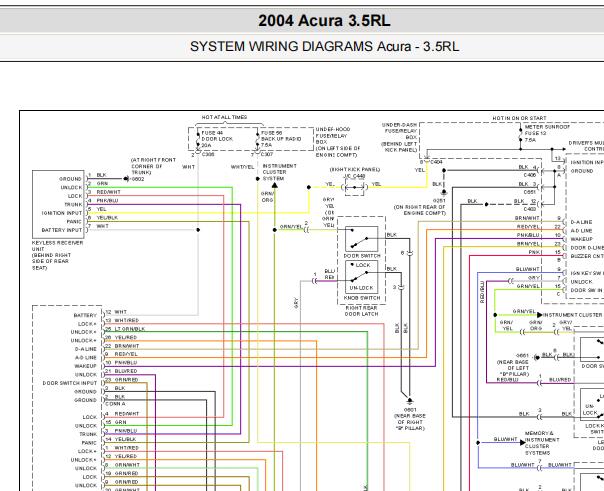Click the "INSTRUMENT CLUSTER SYSTEM" reference near C307
Image resolution: width=604 pixels, height=491 pixels.
click(279, 172)
